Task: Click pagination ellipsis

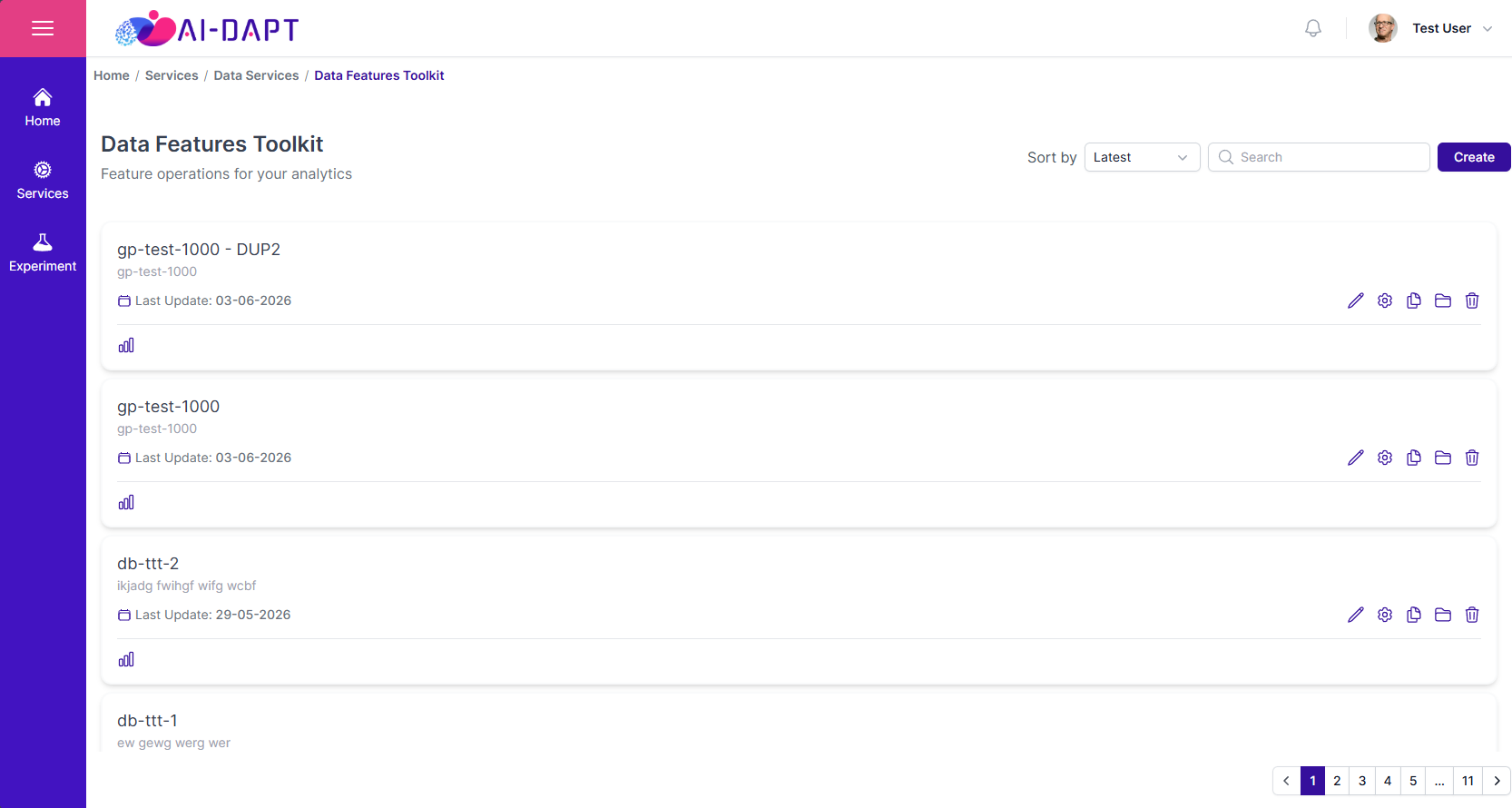Action: 1439,781
